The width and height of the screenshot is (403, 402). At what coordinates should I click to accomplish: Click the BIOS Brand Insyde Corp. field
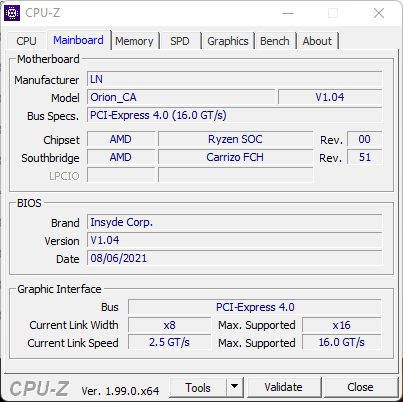coord(235,222)
